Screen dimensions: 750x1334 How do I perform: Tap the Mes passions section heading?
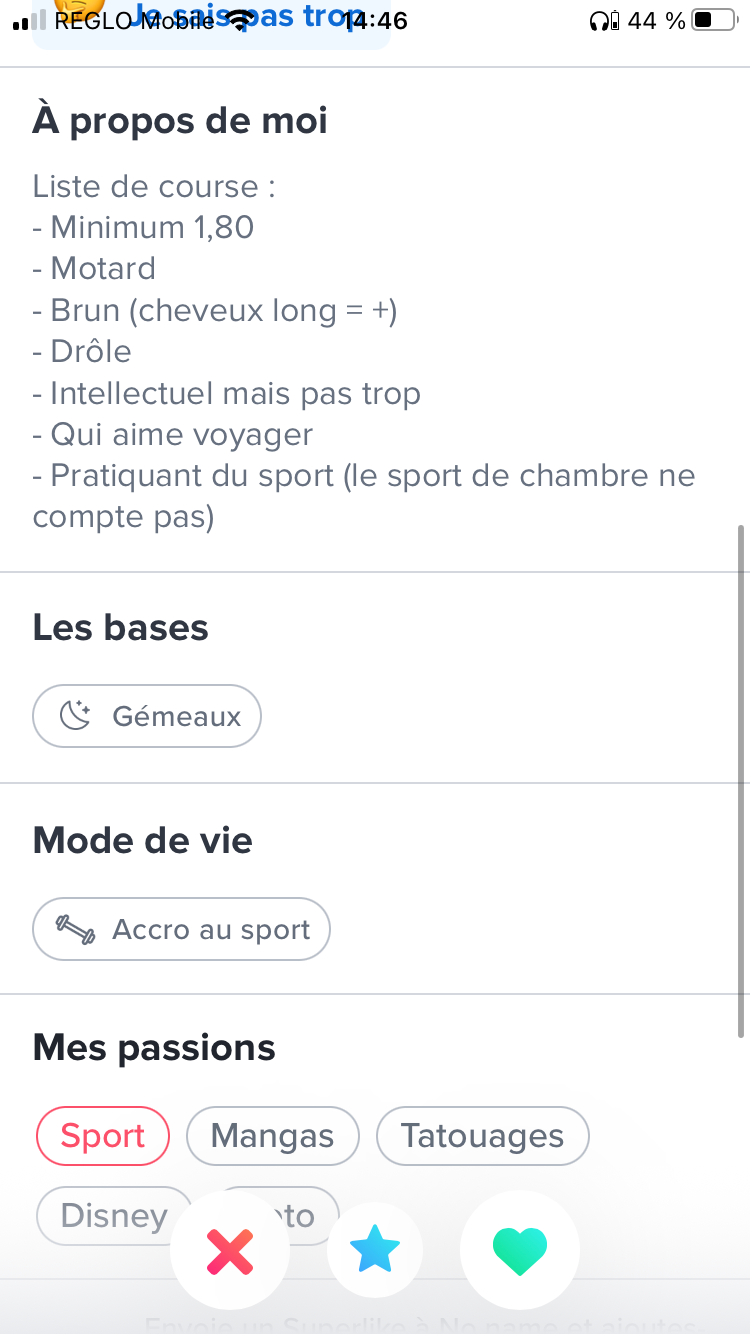click(154, 1048)
